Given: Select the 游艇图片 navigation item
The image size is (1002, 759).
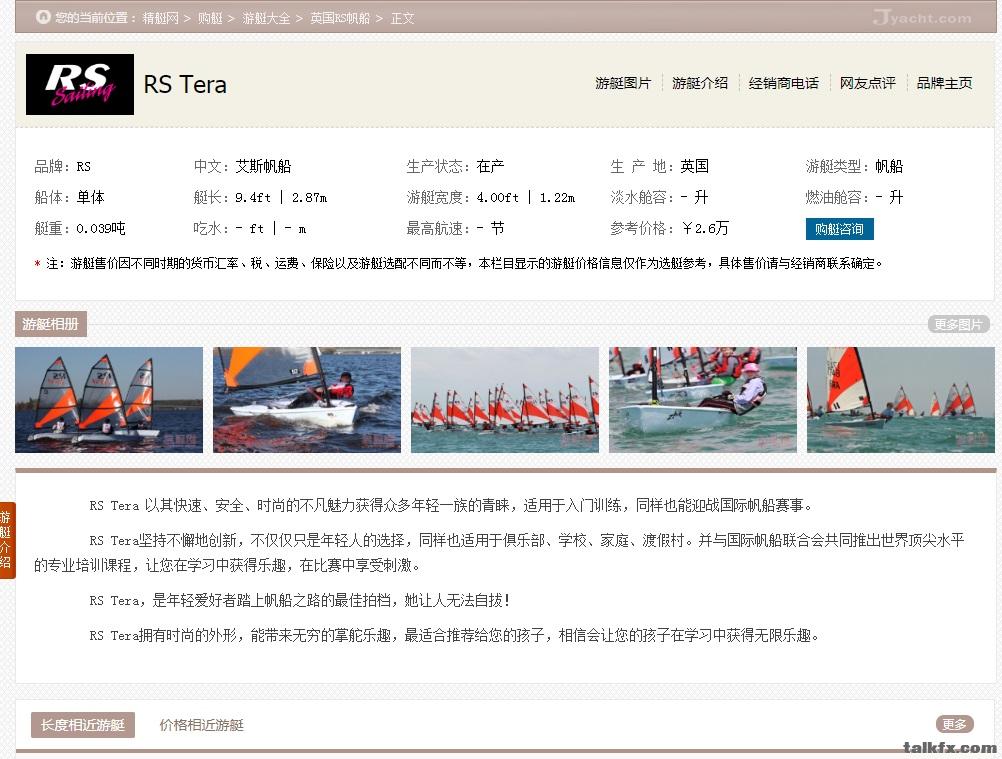Looking at the screenshot, I should point(623,83).
